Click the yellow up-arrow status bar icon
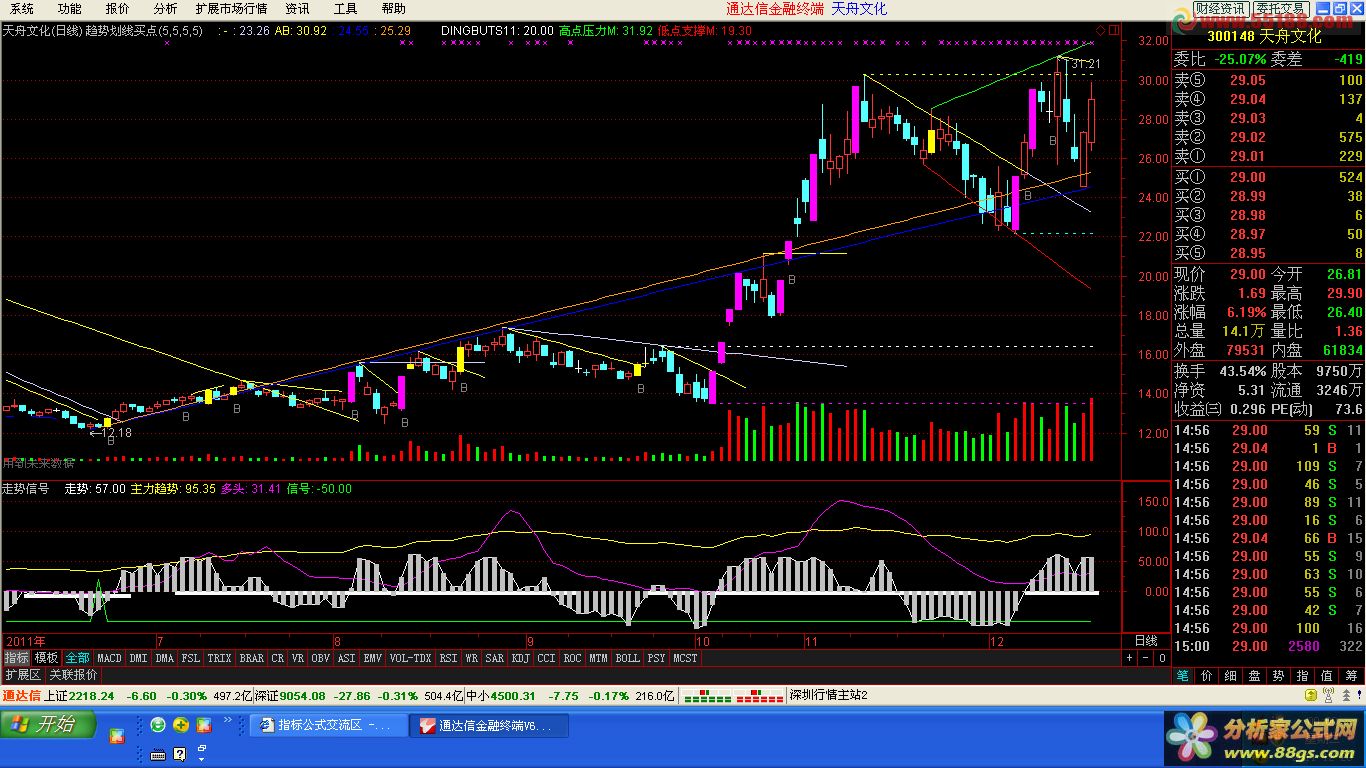This screenshot has width=1366, height=768. 1311,695
